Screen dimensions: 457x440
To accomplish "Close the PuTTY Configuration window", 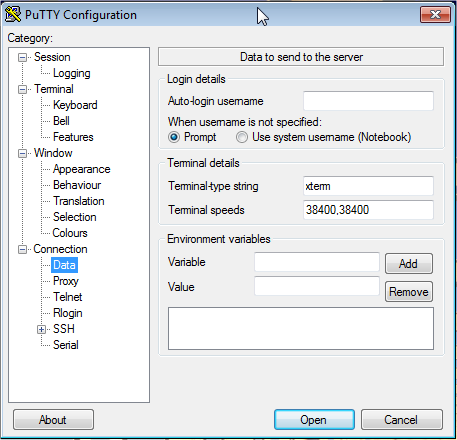I will click(435, 15).
